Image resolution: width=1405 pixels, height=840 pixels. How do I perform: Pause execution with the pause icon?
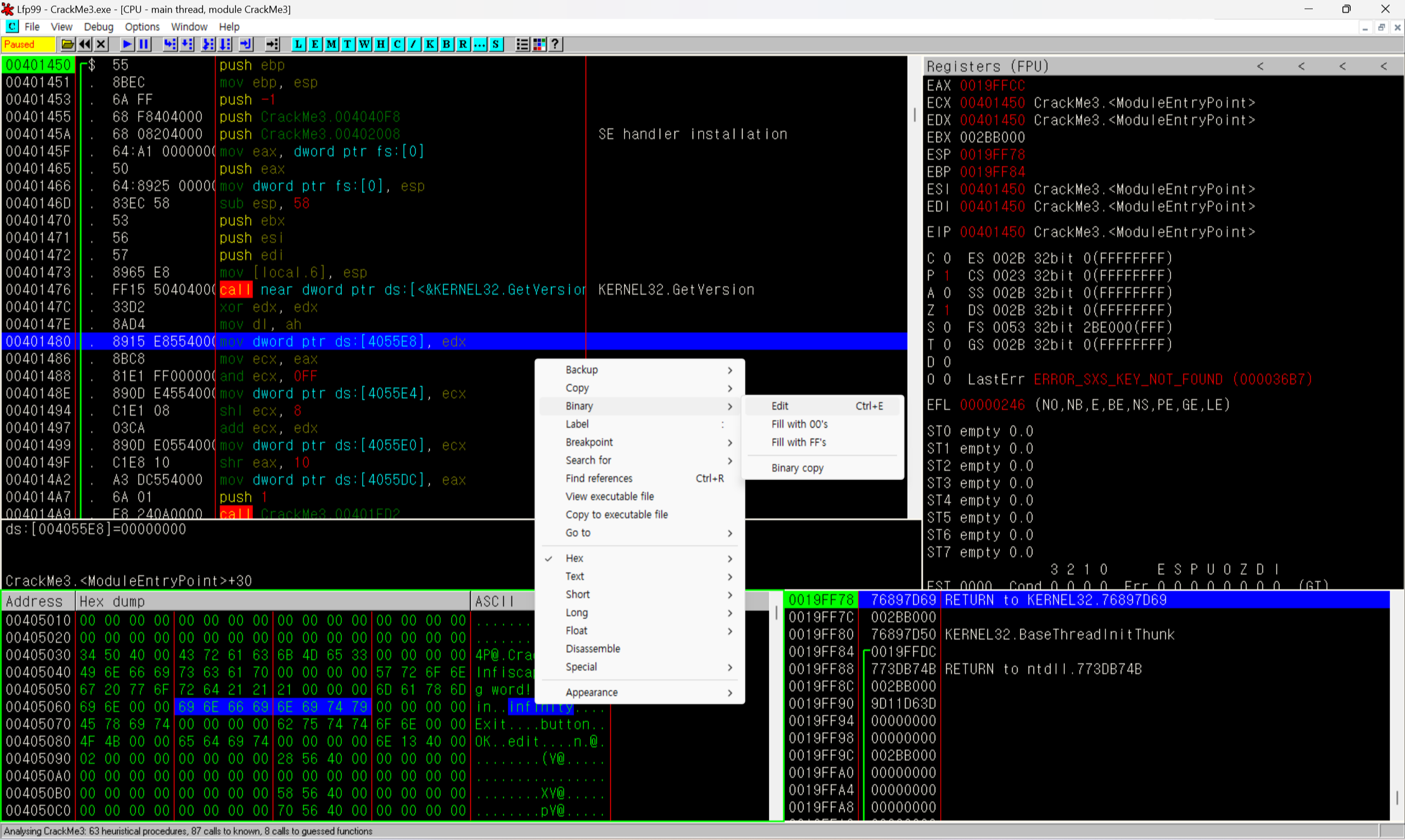click(144, 44)
